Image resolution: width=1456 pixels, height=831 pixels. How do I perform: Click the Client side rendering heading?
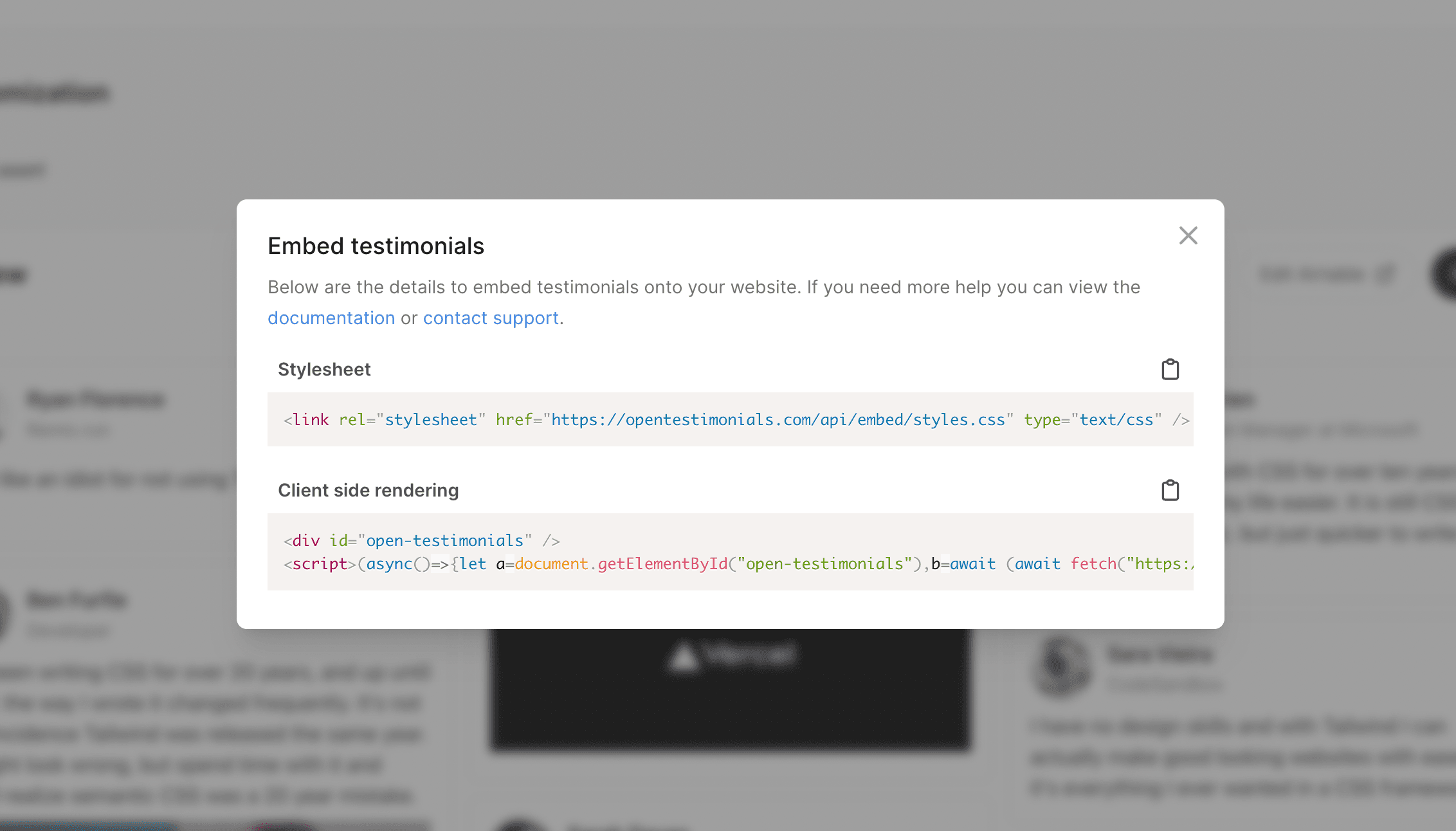(368, 490)
